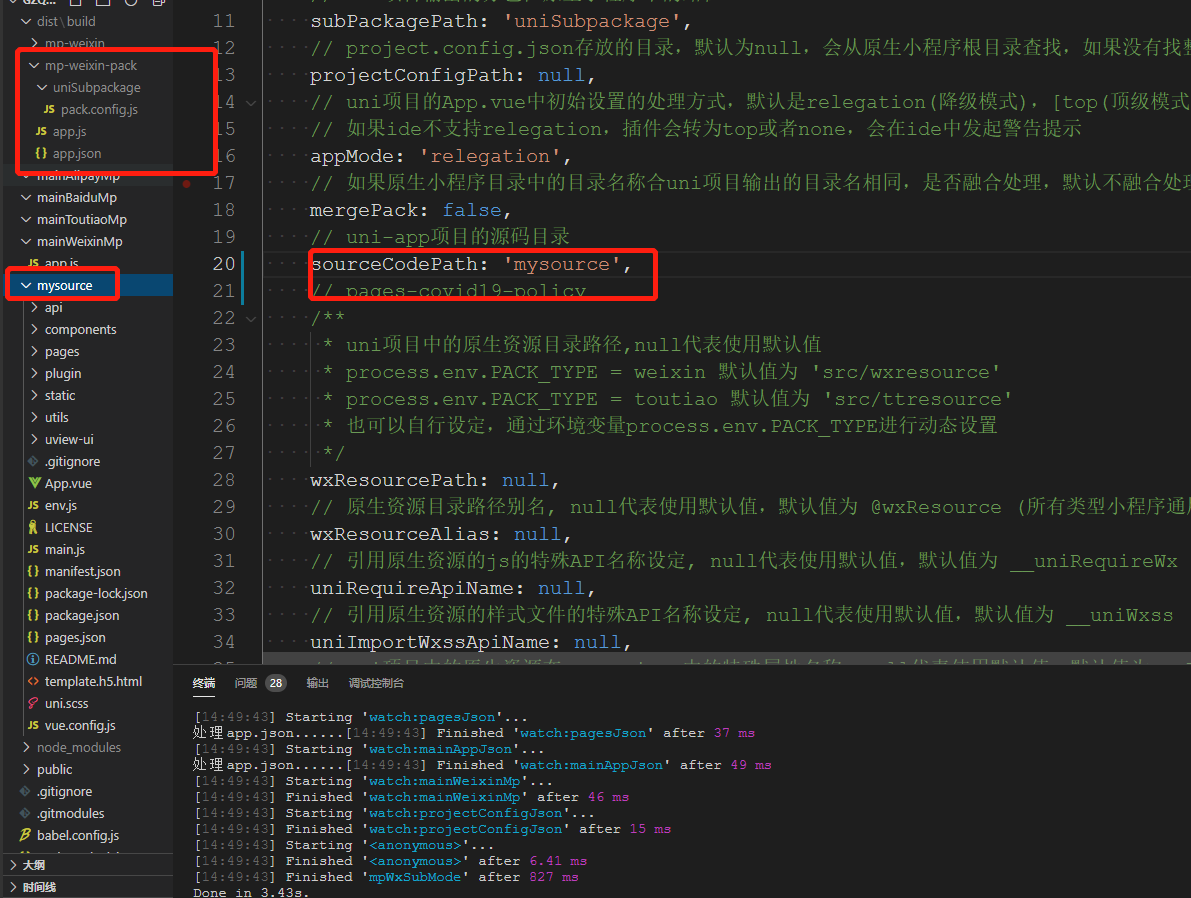
Task: Collapse the mainBaiduMp folder
Action: [26, 198]
